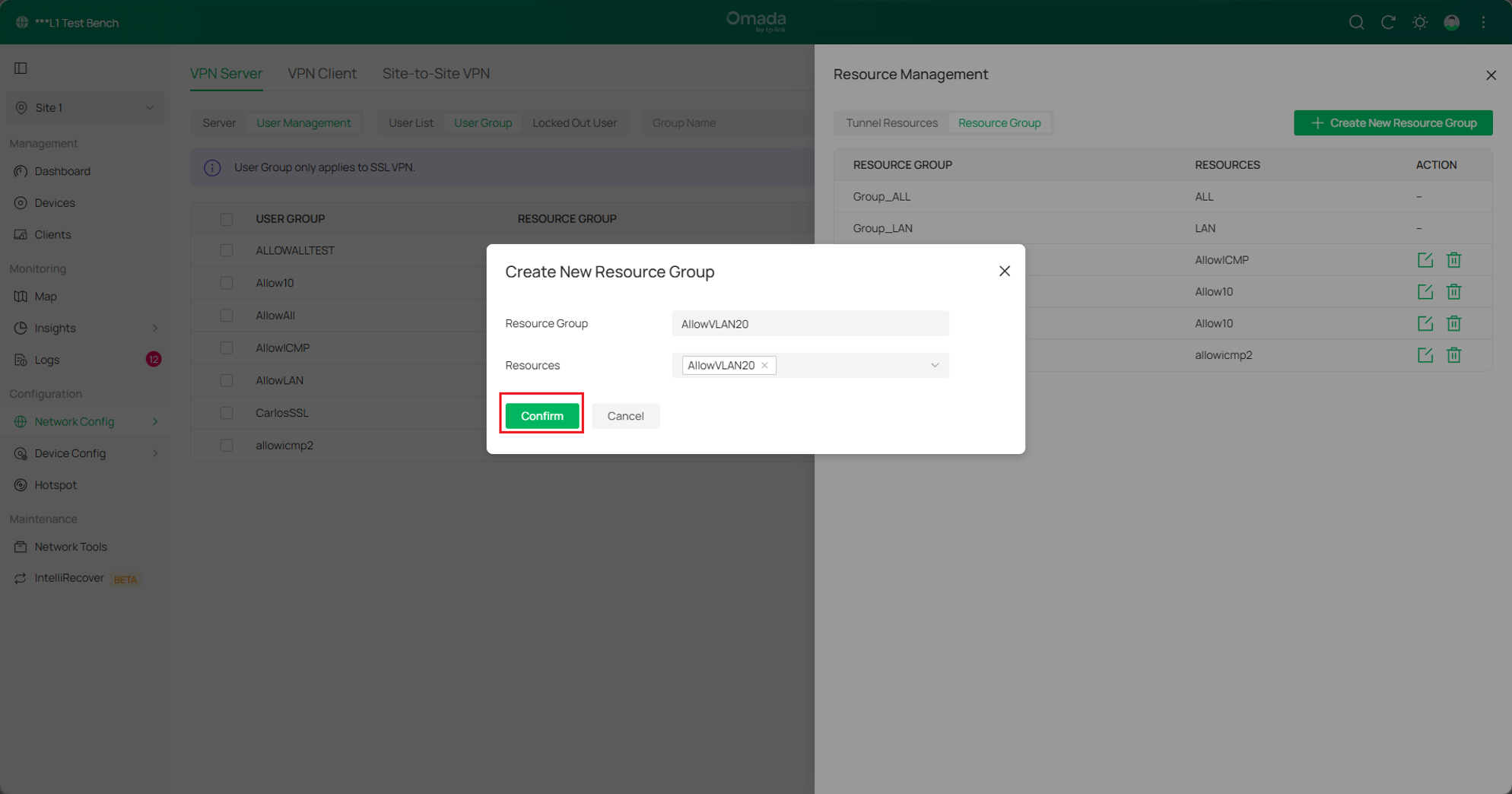1512x794 pixels.
Task: Check the AllowLAN user group
Action: pyautogui.click(x=227, y=380)
